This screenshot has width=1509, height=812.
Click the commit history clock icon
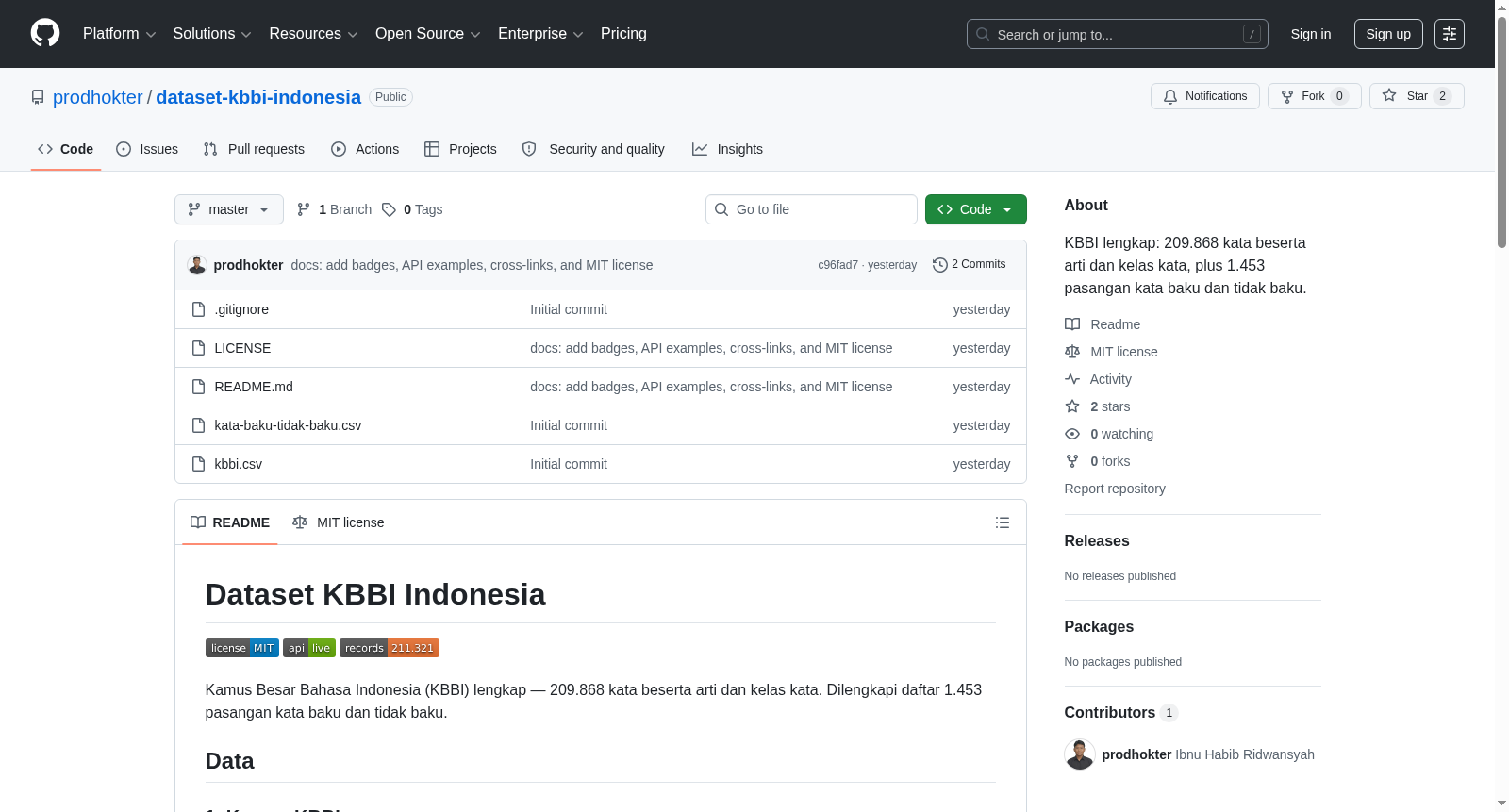point(939,265)
